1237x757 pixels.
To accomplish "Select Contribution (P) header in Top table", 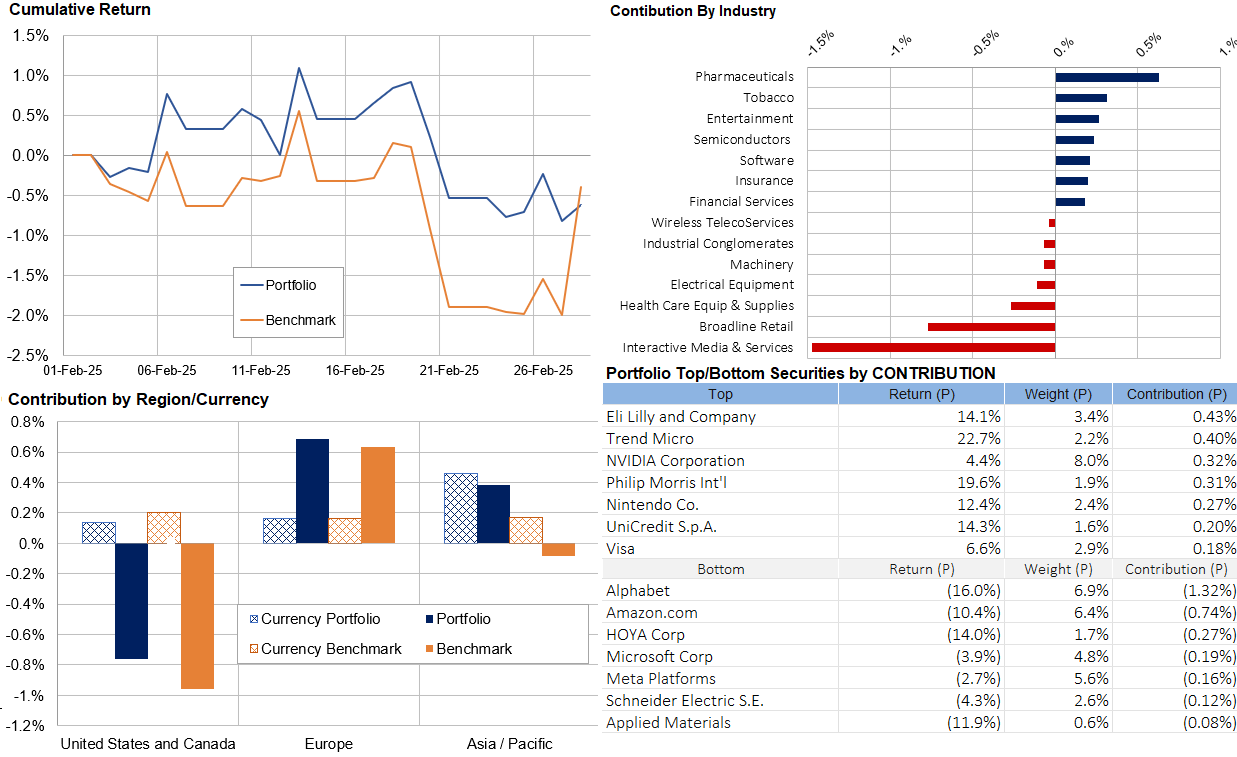I will pos(1176,394).
